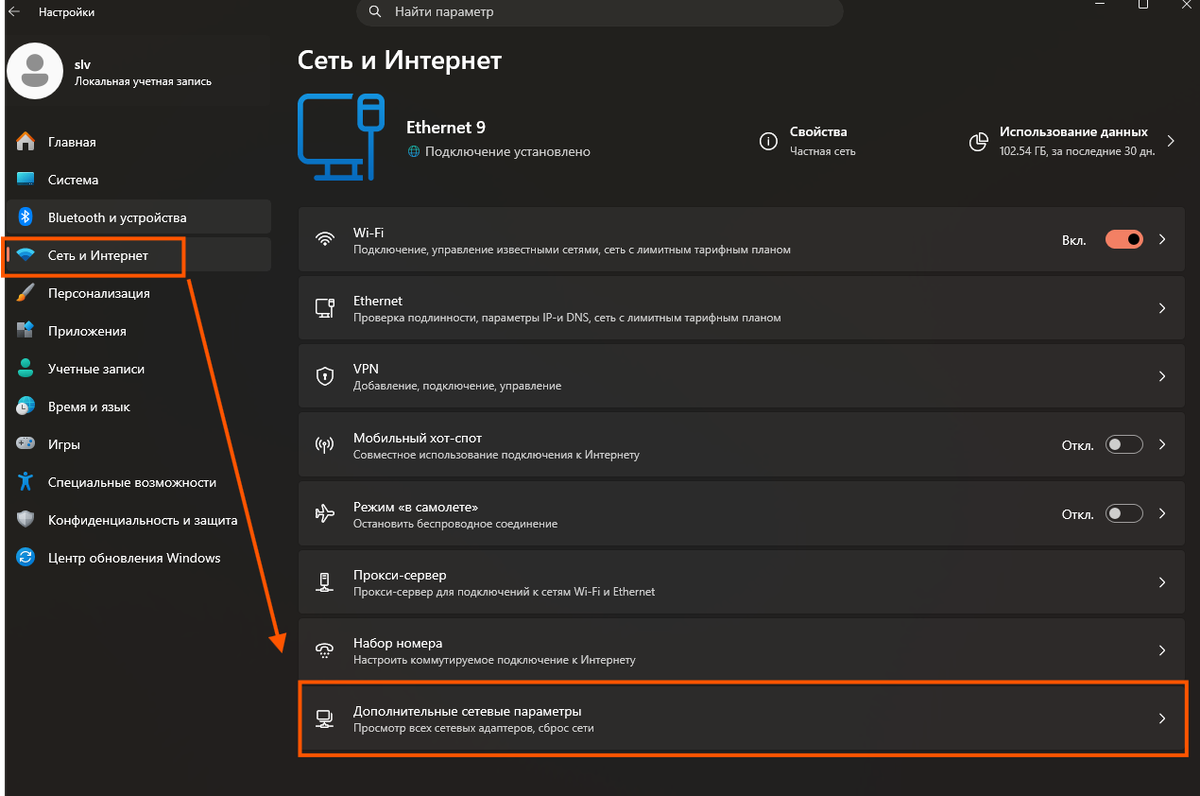The width and height of the screenshot is (1200, 796).
Task: Click the Персонализация brush icon
Action: tap(26, 293)
